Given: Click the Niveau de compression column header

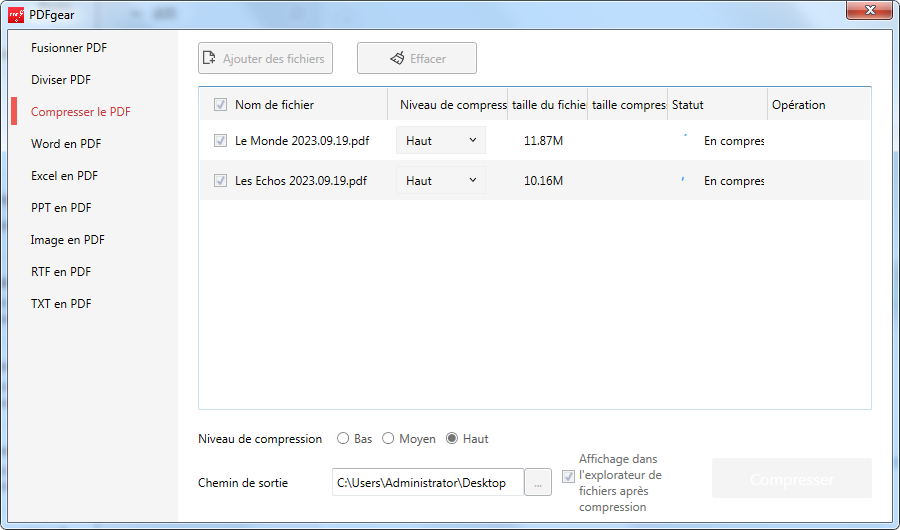Looking at the screenshot, I should tap(448, 105).
